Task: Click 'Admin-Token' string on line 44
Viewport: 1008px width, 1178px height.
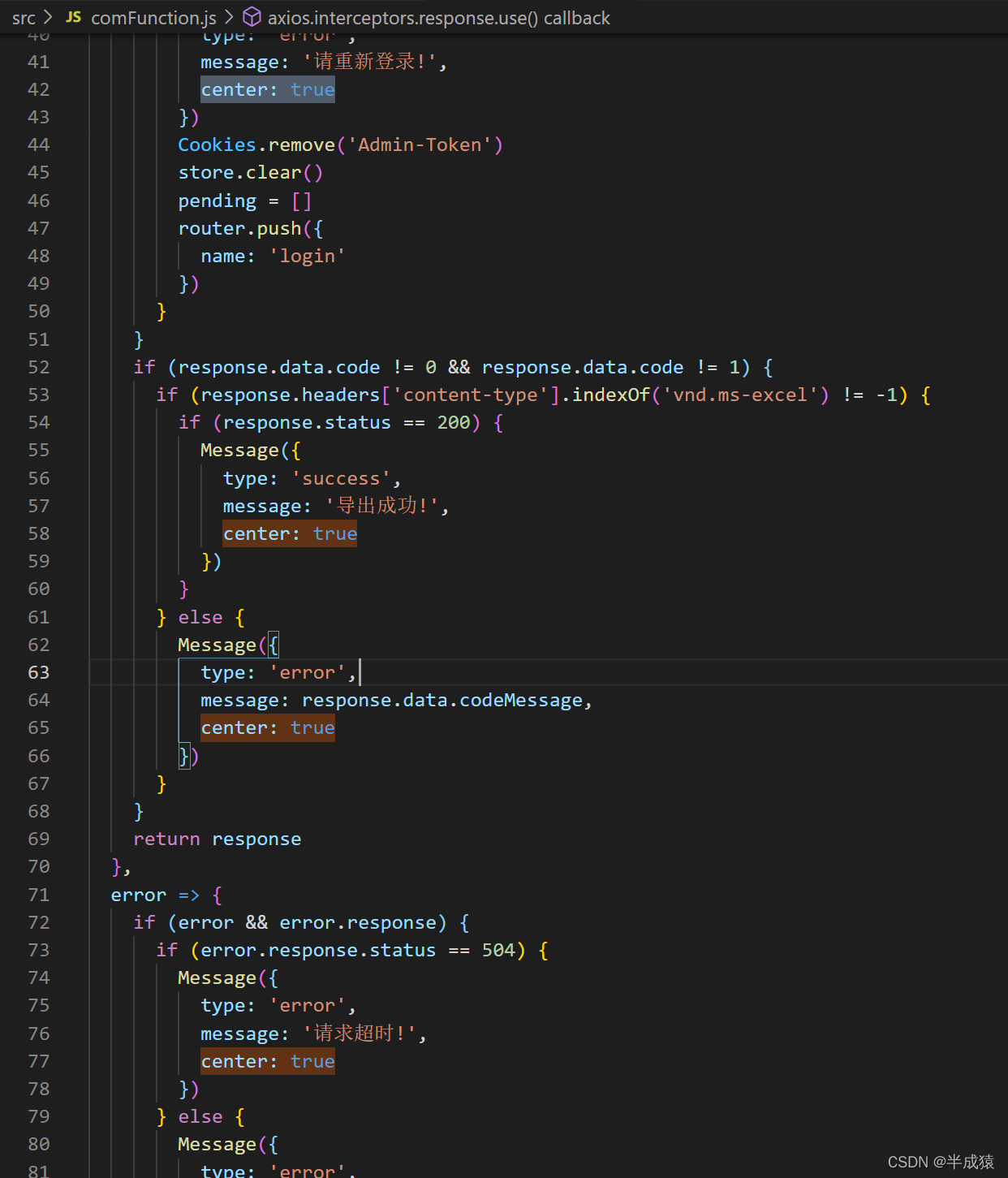Action: coord(420,145)
